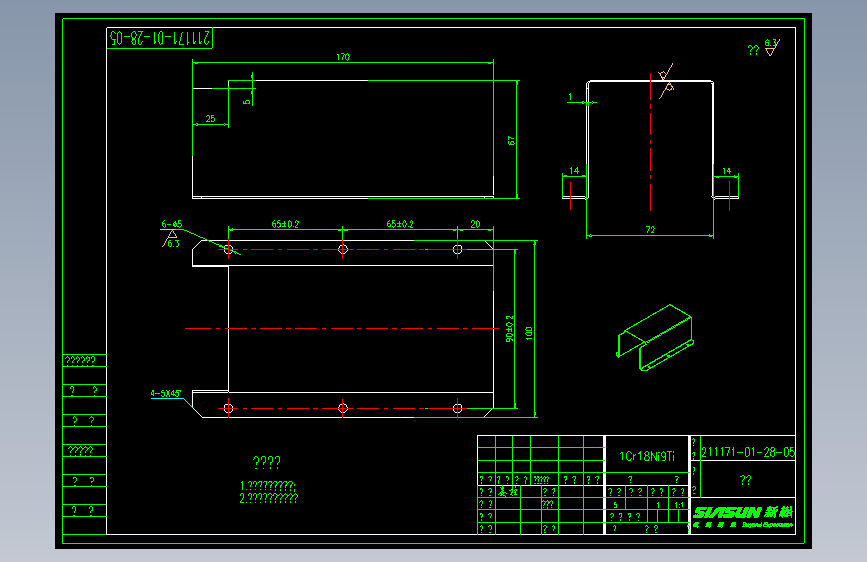867x562 pixels.
Task: Select the 1 thickness dimension in side view
Action: 570,97
